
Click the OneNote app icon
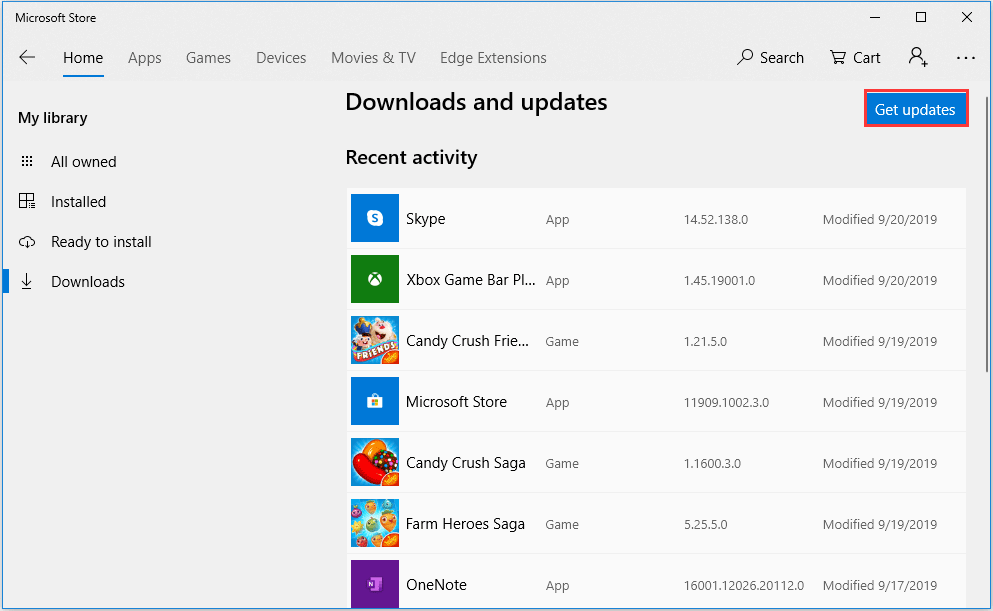(374, 584)
